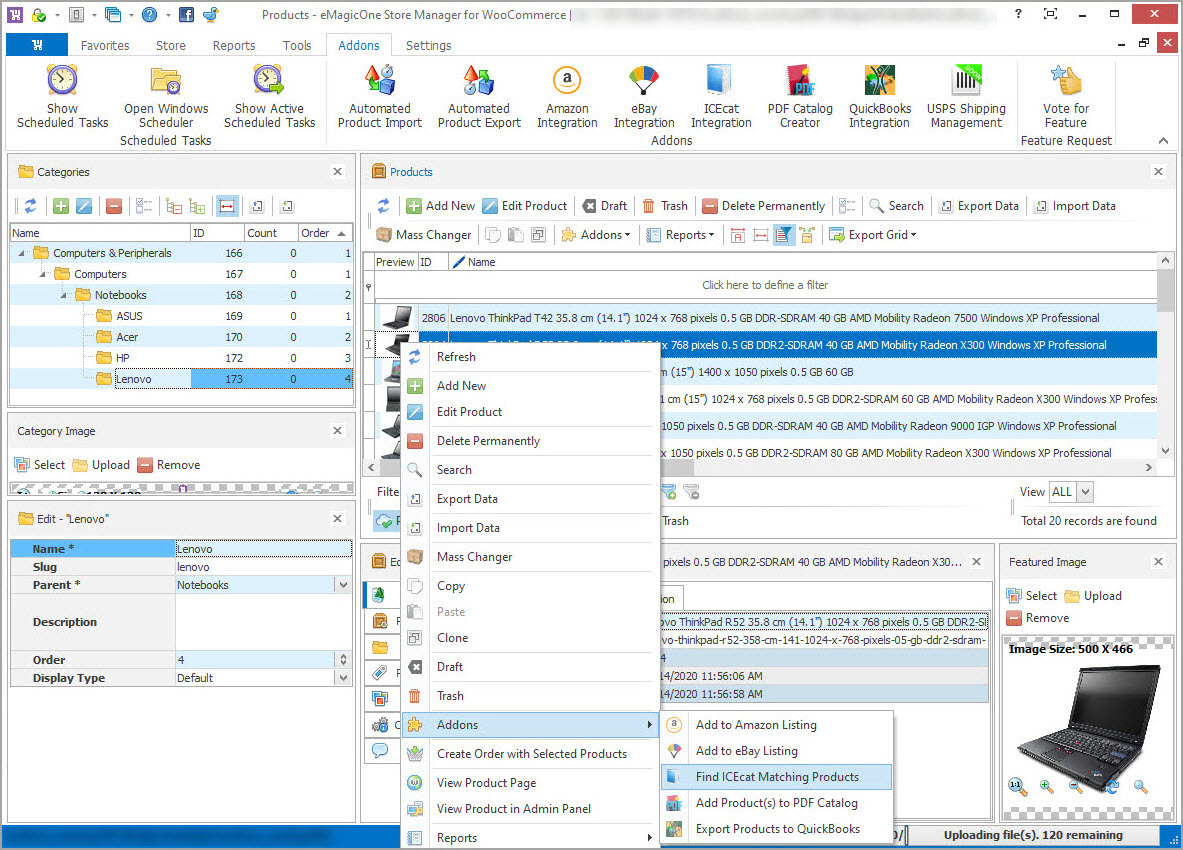Switch to the Settings ribbon tab
Viewport: 1183px width, 850px height.
click(429, 45)
